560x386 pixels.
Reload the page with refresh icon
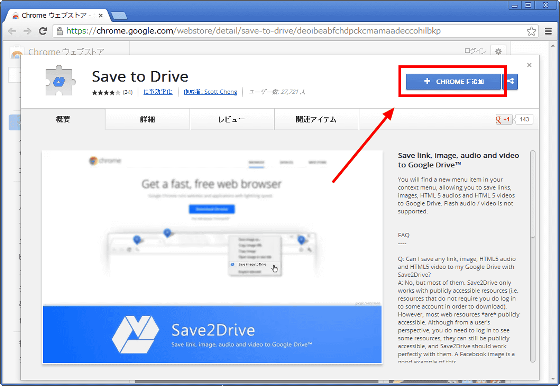click(43, 31)
